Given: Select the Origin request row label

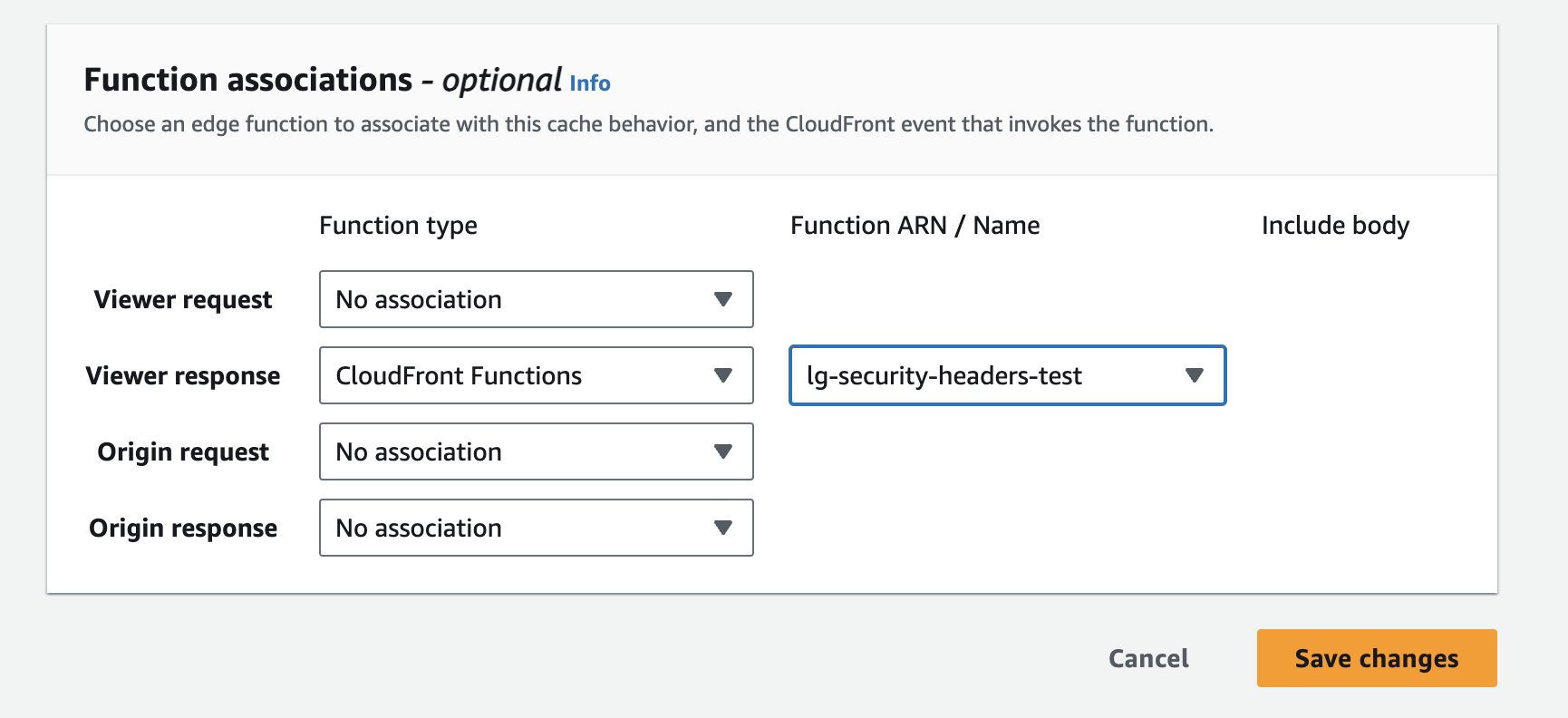Looking at the screenshot, I should [183, 451].
